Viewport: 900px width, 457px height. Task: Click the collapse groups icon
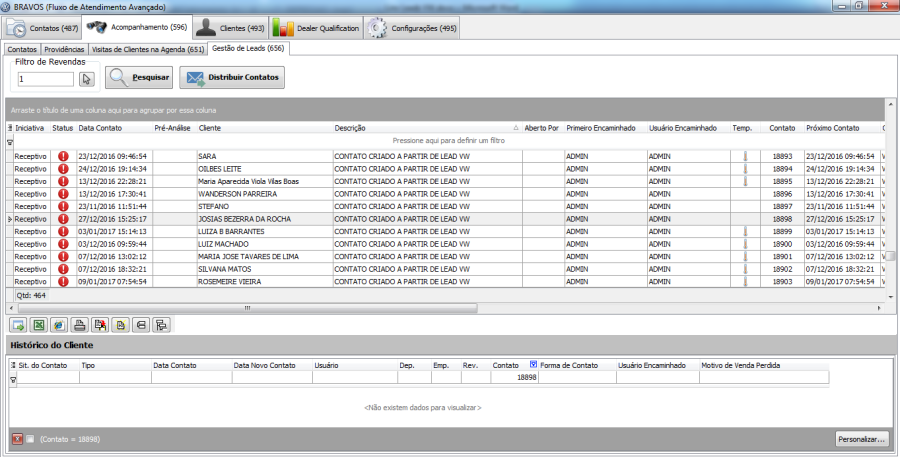tap(141, 326)
